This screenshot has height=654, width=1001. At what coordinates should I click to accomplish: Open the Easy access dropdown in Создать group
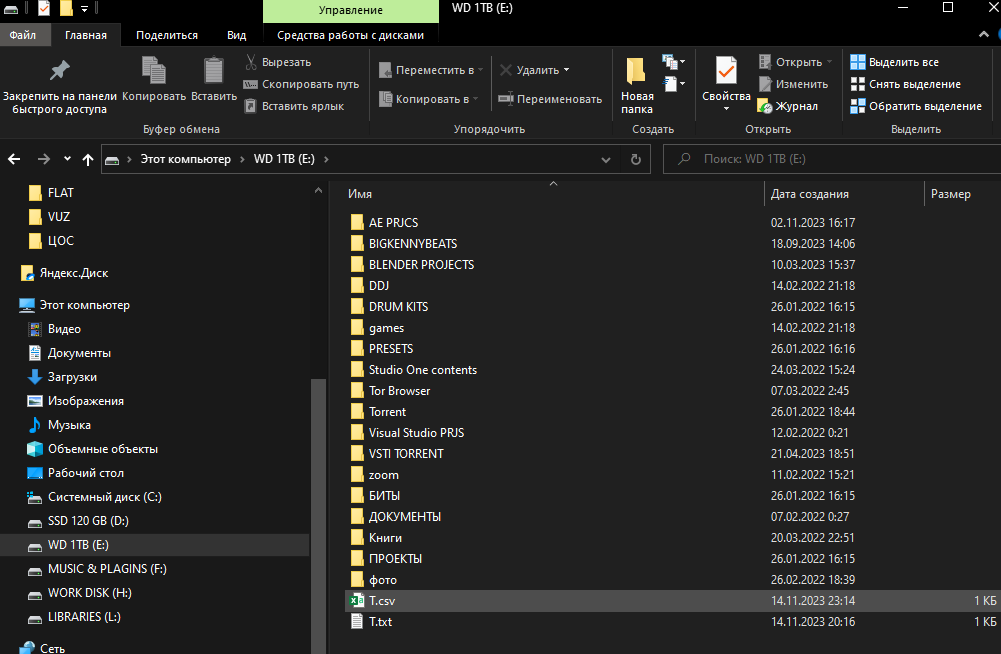click(x=674, y=84)
